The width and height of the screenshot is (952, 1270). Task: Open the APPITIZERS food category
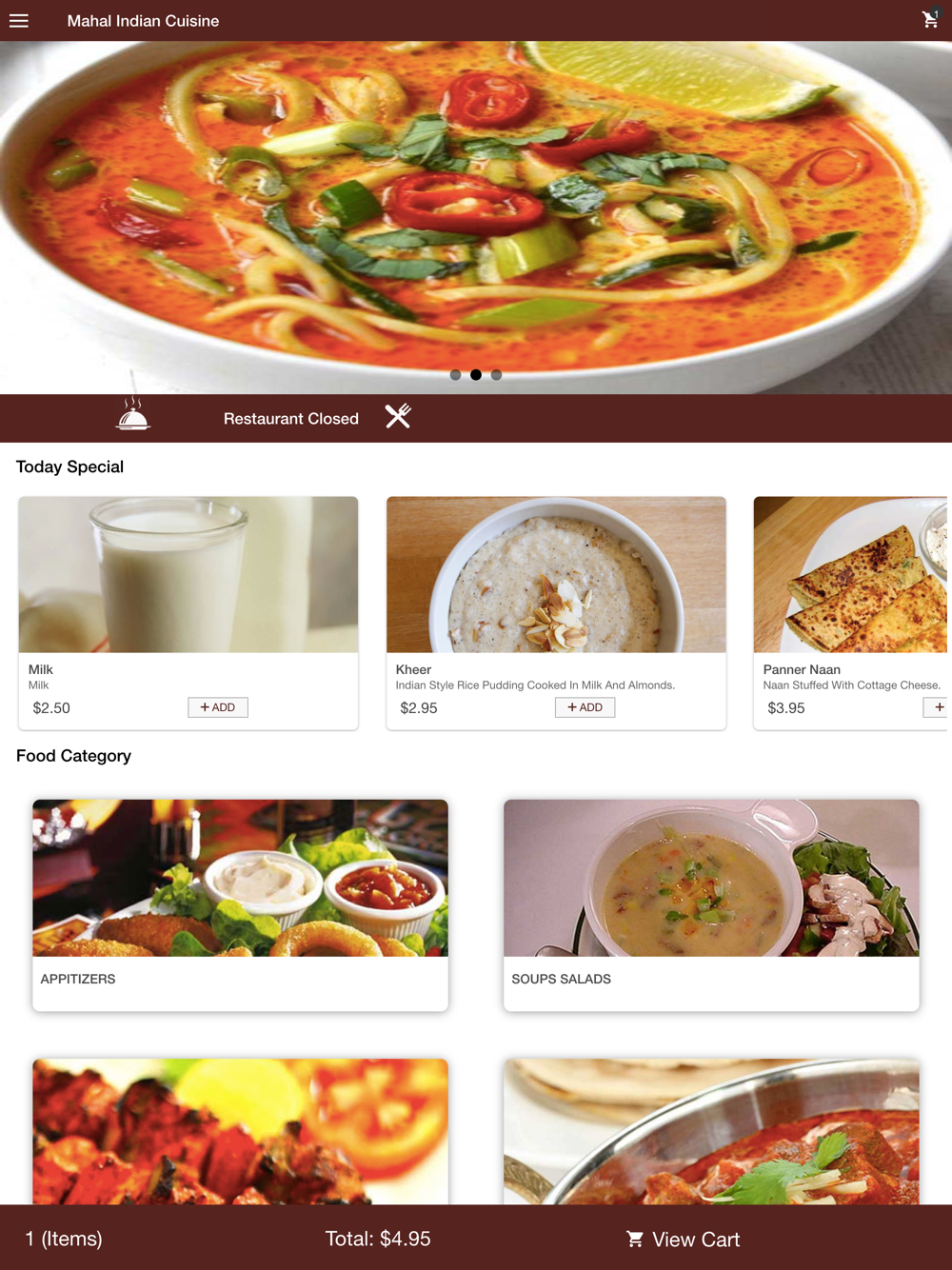[240, 905]
